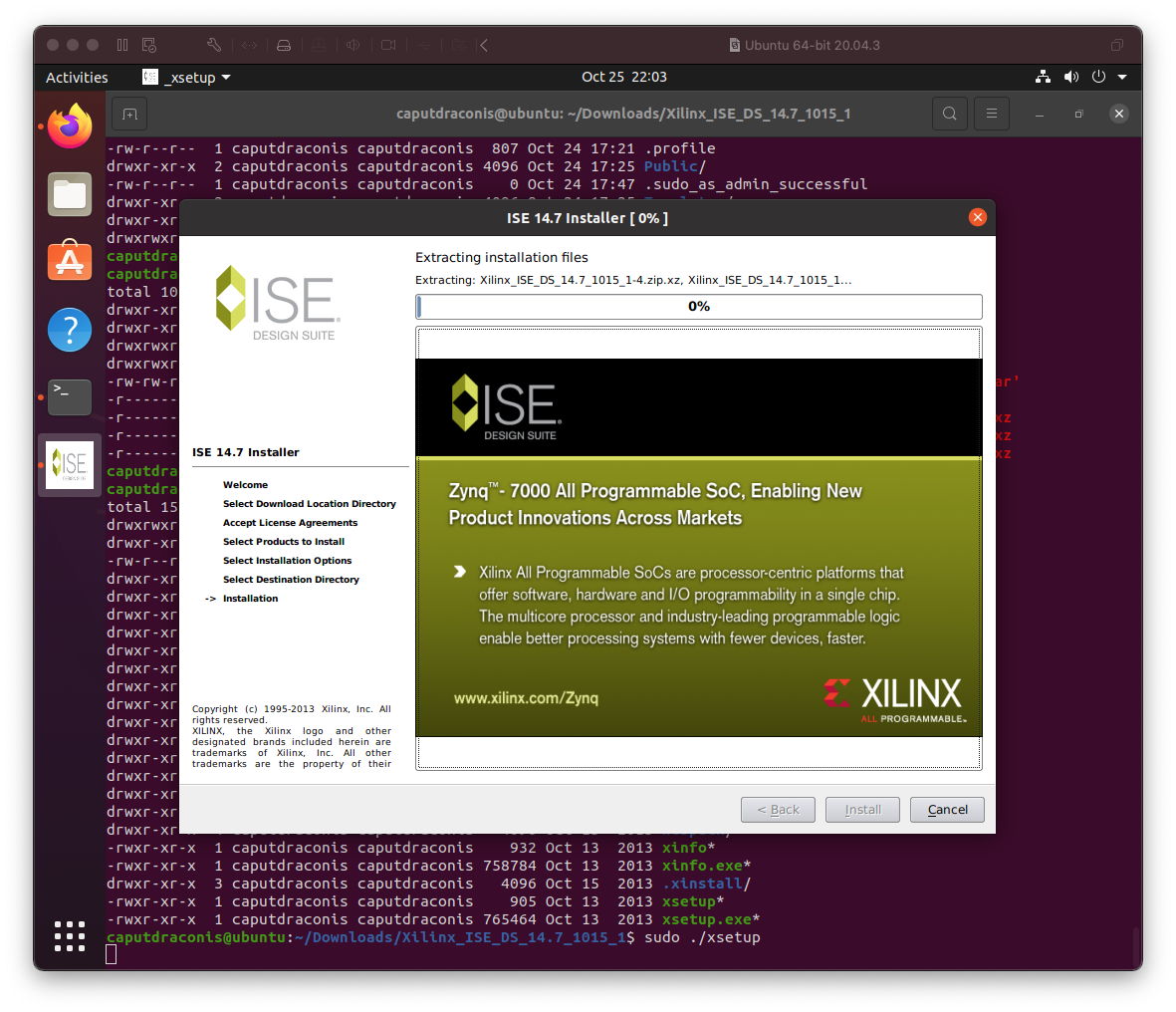Click the power icon in Ubuntu top bar
The height and width of the screenshot is (1012, 1176).
pos(1098,77)
